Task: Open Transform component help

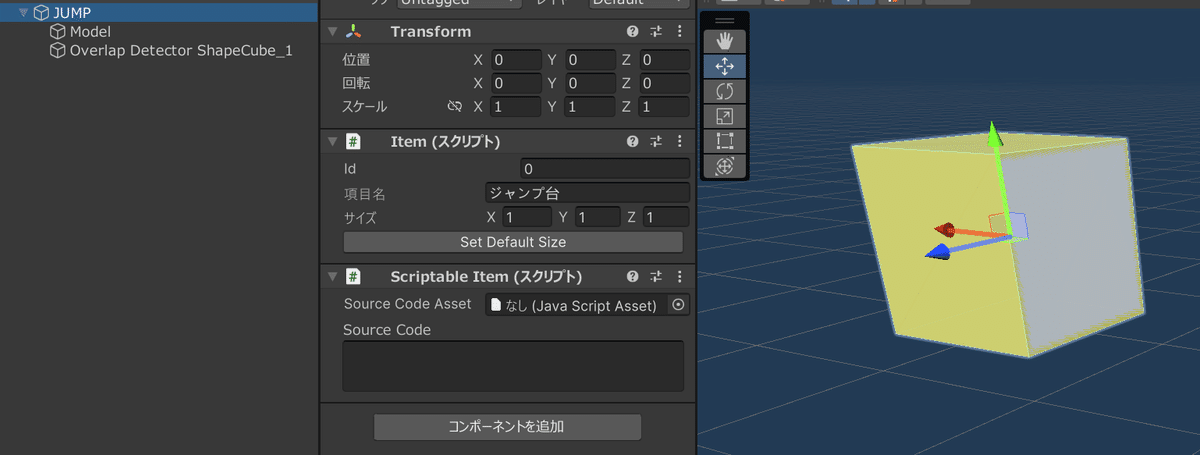Action: click(x=632, y=32)
